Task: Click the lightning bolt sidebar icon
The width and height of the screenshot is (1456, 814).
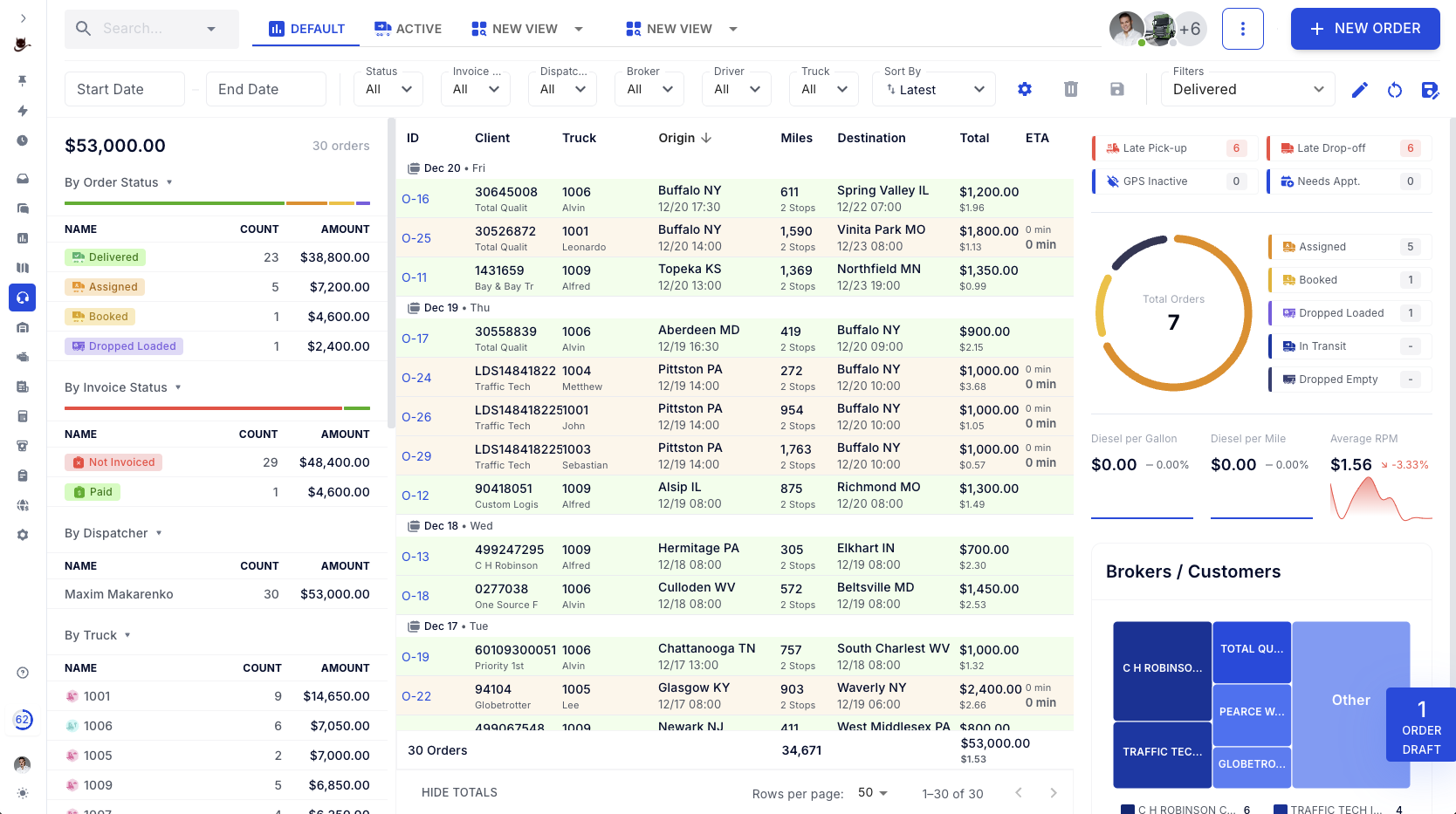Action: pyautogui.click(x=23, y=111)
